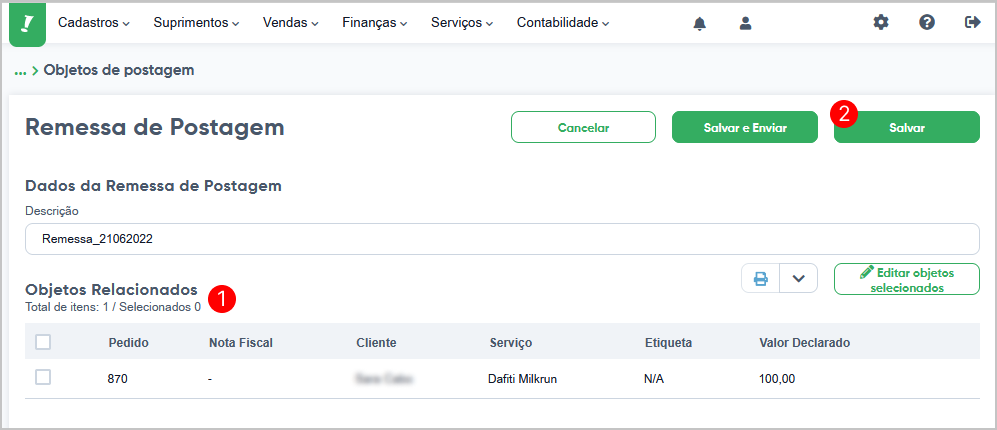Click the help question mark icon
The image size is (997, 430).
[x=927, y=23]
